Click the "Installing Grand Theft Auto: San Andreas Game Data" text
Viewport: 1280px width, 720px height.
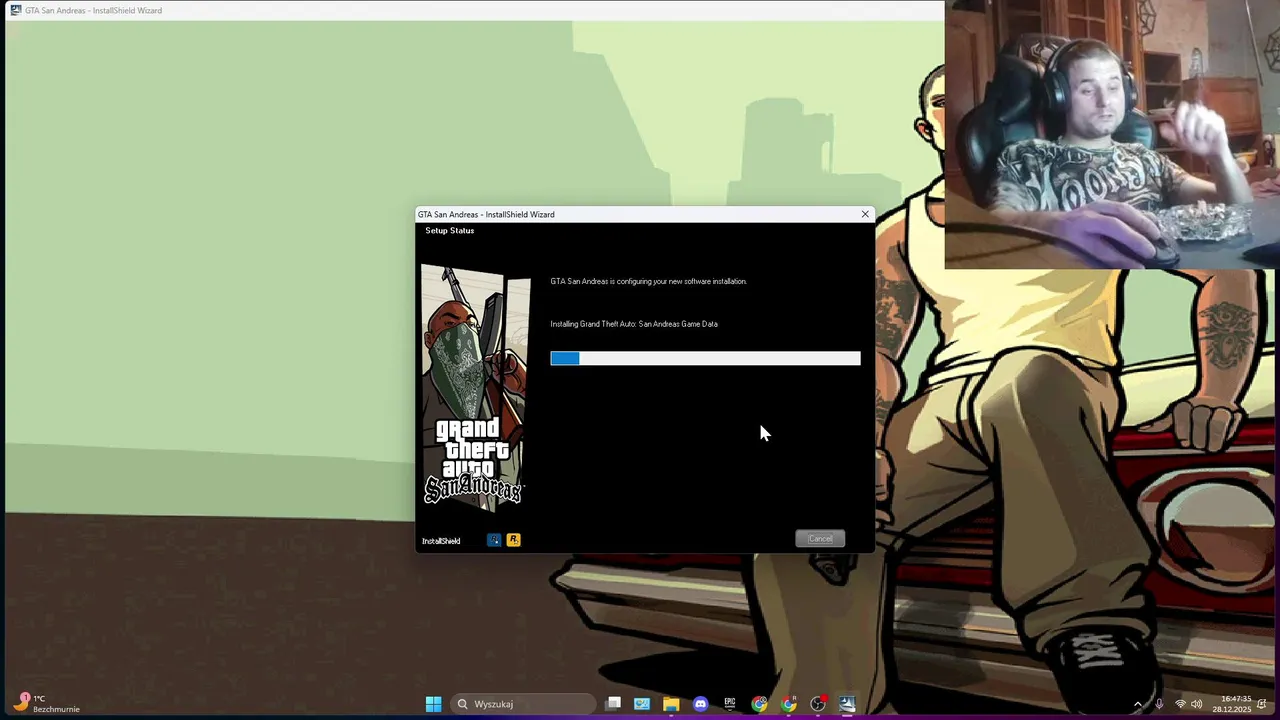tap(634, 324)
